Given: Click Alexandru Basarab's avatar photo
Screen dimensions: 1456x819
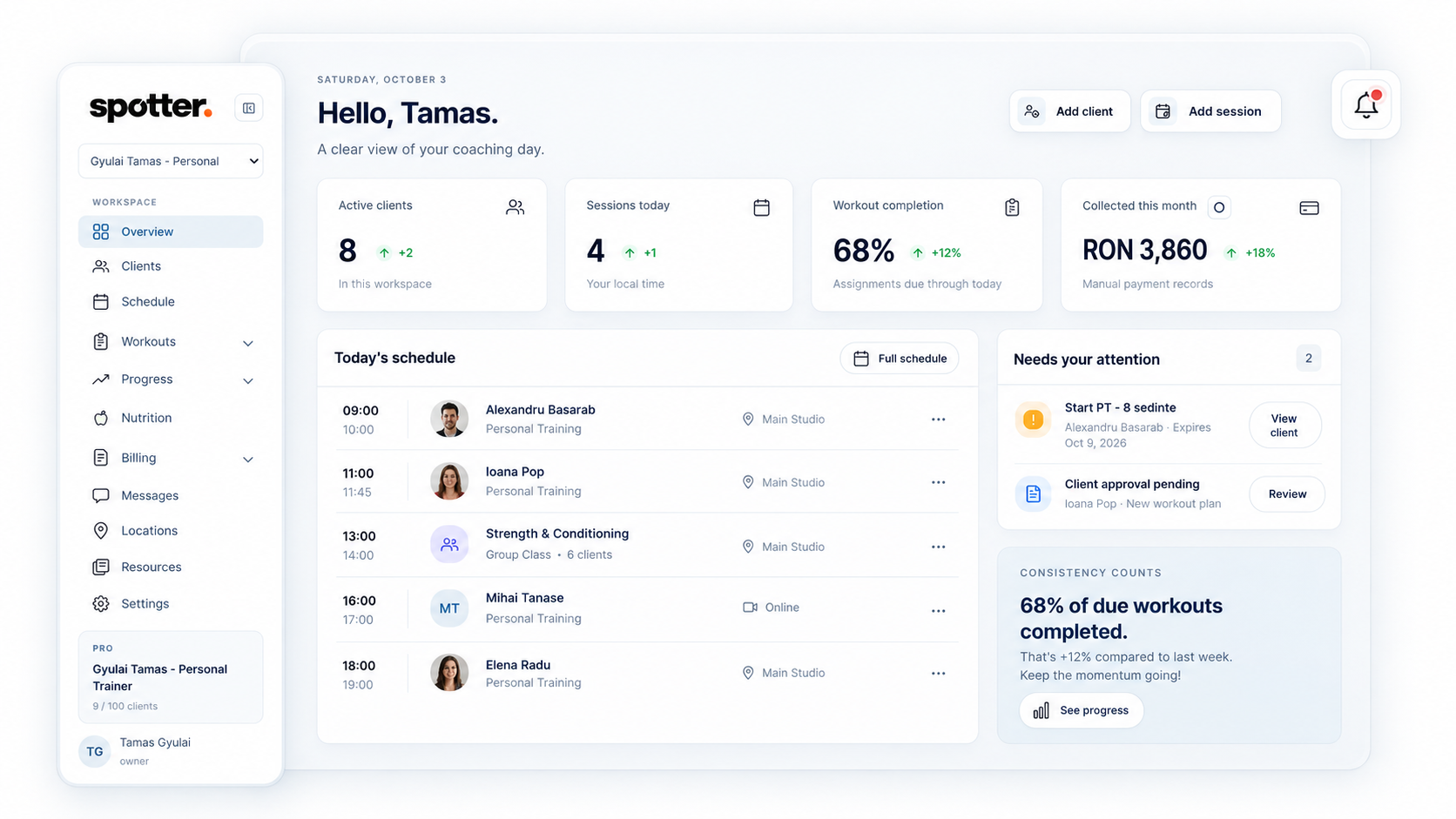Looking at the screenshot, I should point(449,419).
